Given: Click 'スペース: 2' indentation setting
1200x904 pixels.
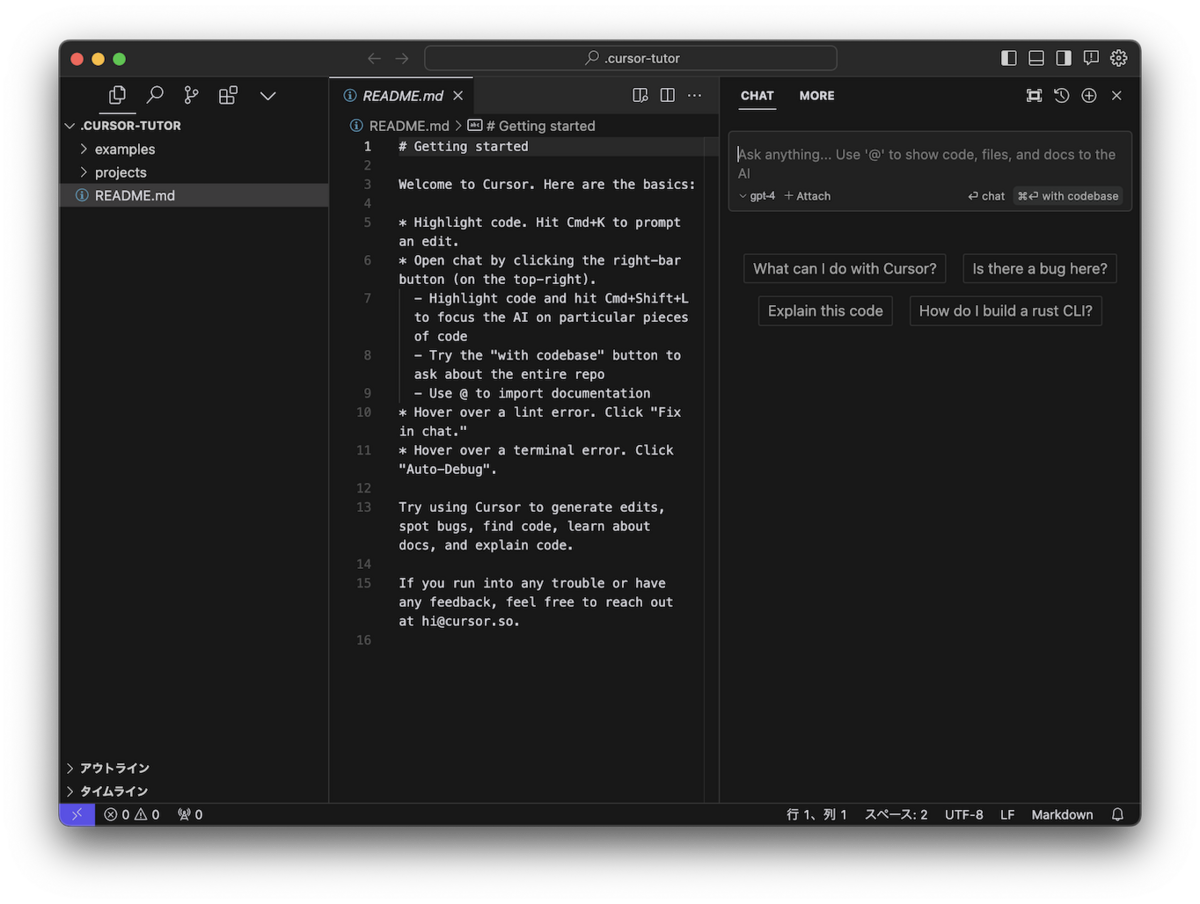Looking at the screenshot, I should pyautogui.click(x=896, y=814).
